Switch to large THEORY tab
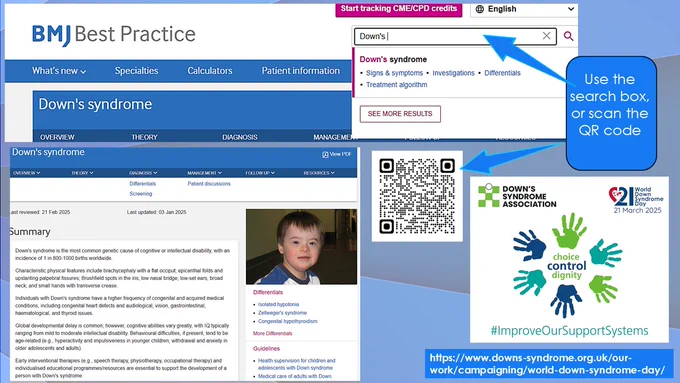680x383 pixels. 144,137
